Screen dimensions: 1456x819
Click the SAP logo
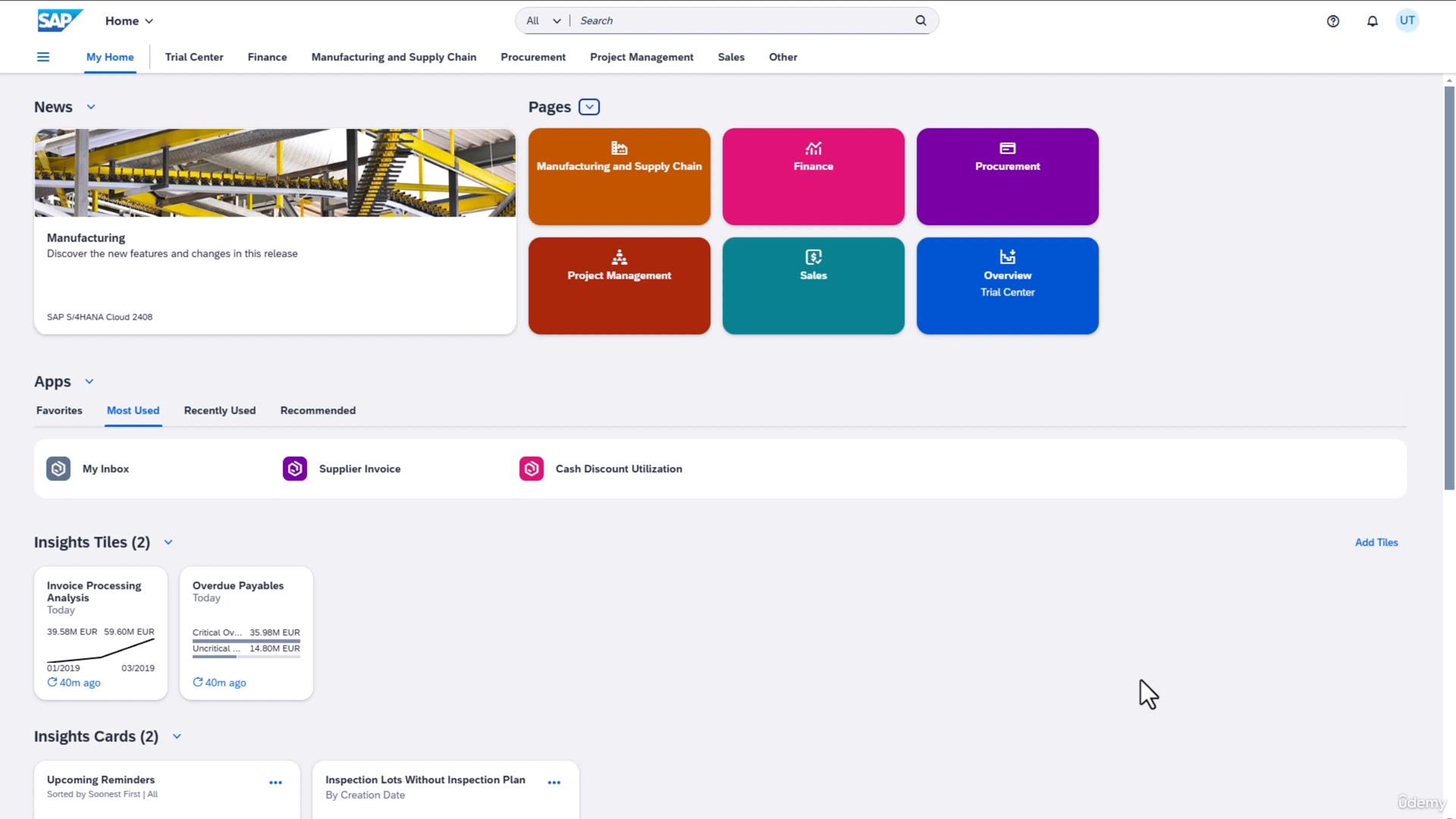[60, 20]
